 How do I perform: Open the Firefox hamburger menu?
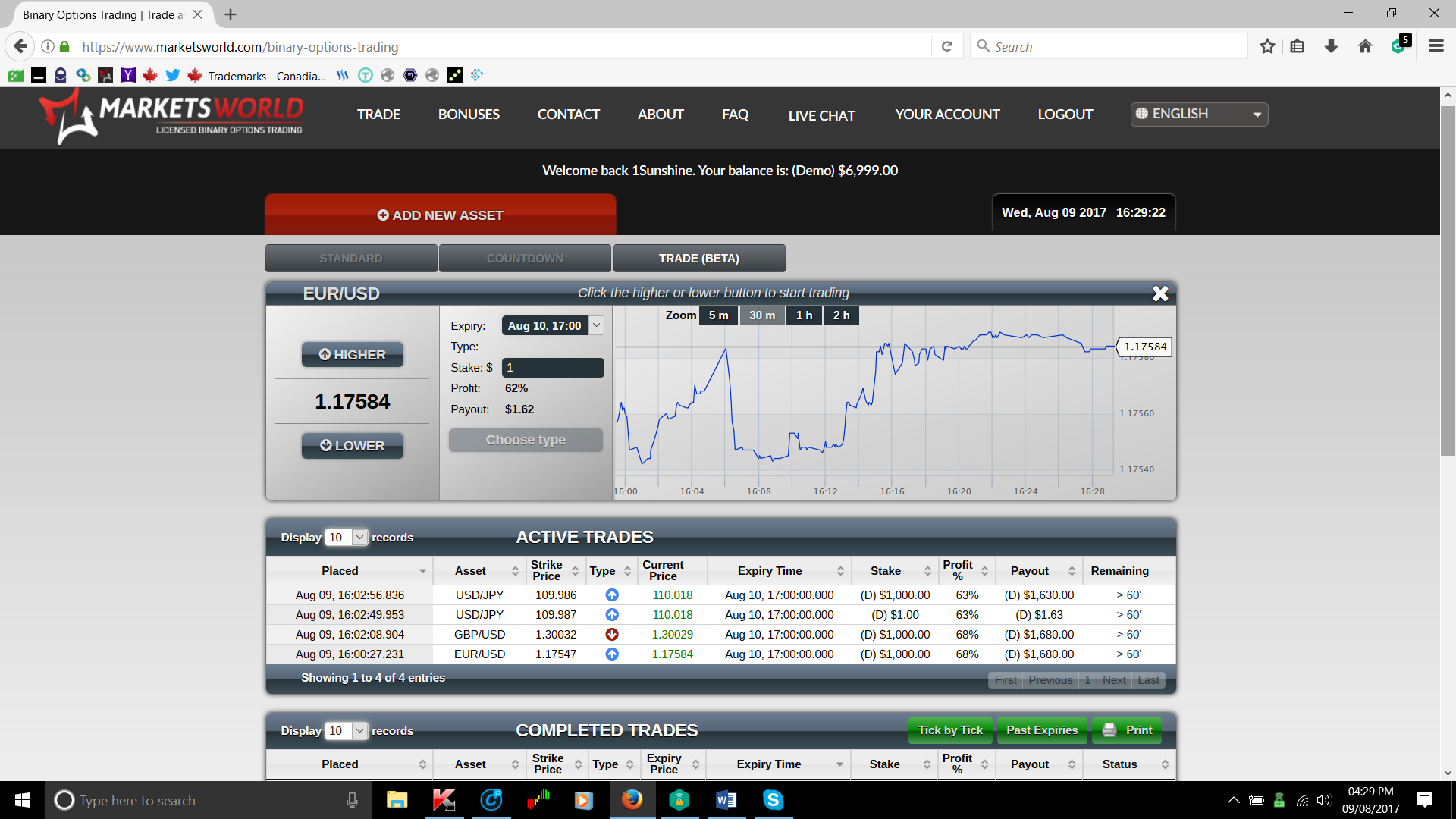[1436, 47]
